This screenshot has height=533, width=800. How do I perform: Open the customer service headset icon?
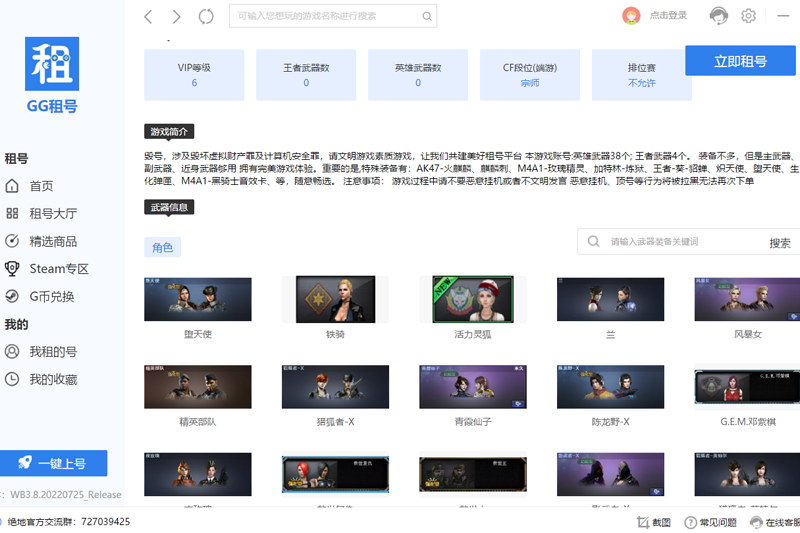click(x=718, y=16)
